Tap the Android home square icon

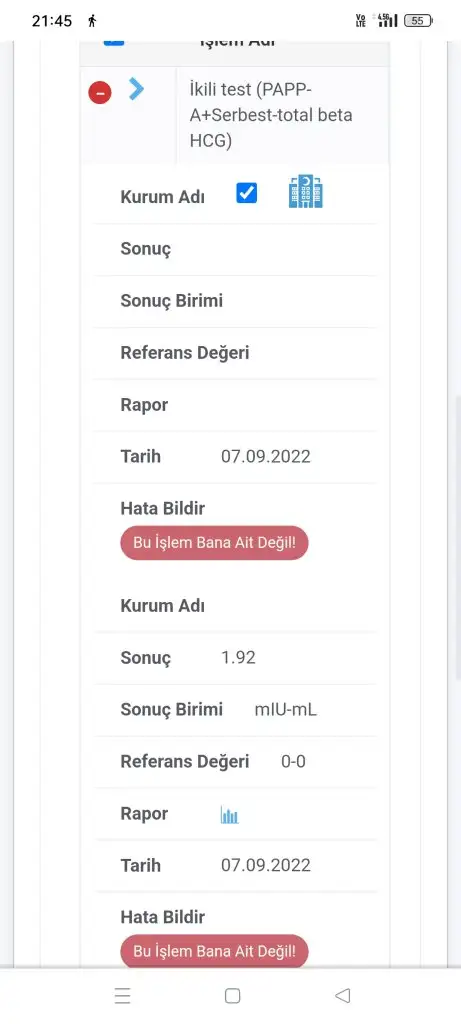point(232,996)
